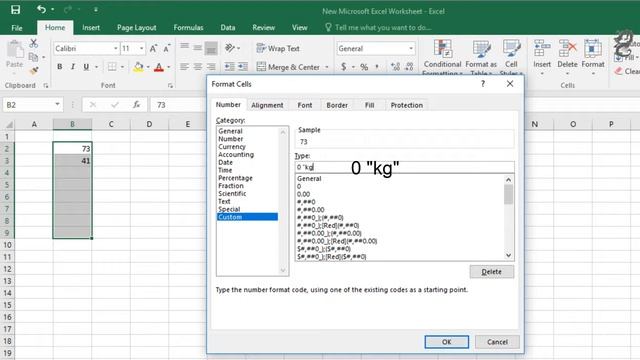Open the font size 11 dropdown

point(141,49)
